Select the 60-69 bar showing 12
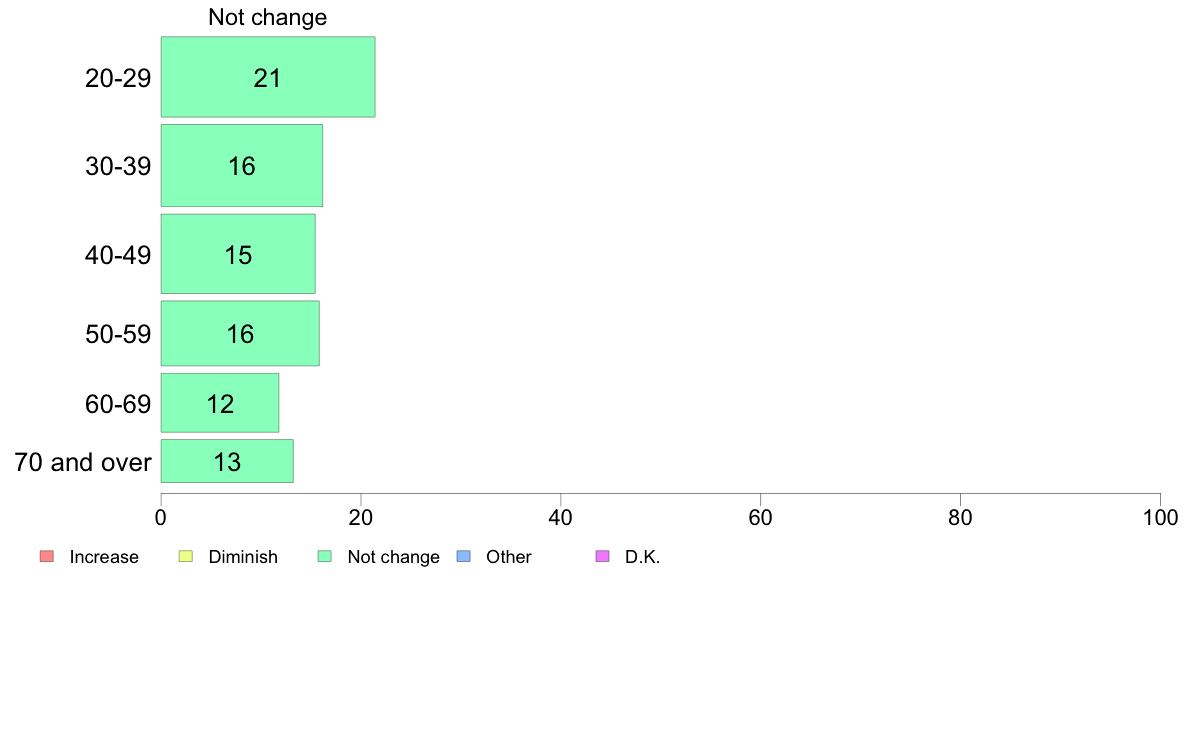The height and width of the screenshot is (736, 1188). (x=220, y=403)
